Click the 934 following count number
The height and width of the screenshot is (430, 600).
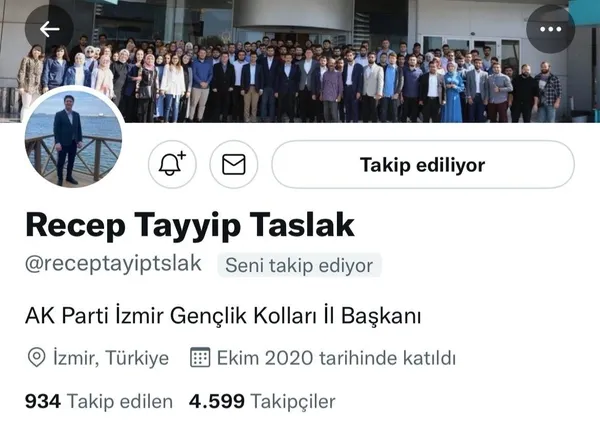tap(43, 401)
